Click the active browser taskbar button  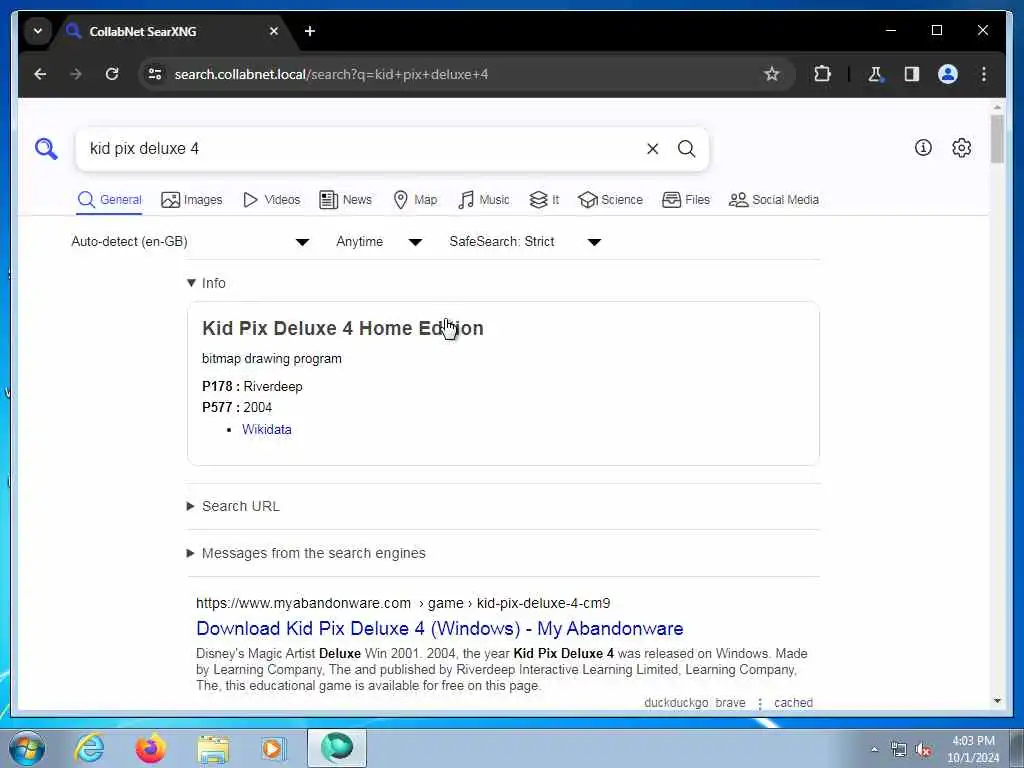pyautogui.click(x=337, y=748)
